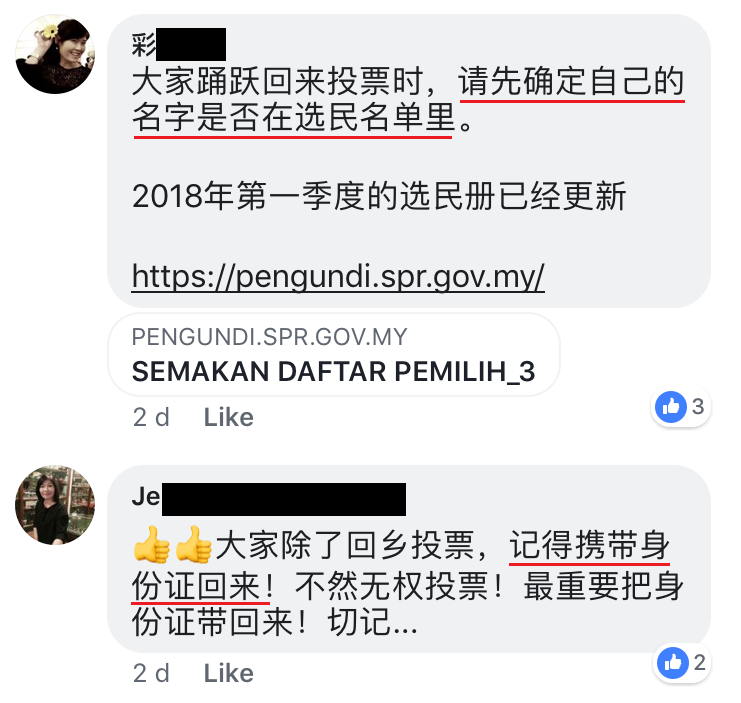Viewport: 741px width, 703px height.
Task: Click the underlined 记得携带身份证回来 text
Action: tap(589, 547)
